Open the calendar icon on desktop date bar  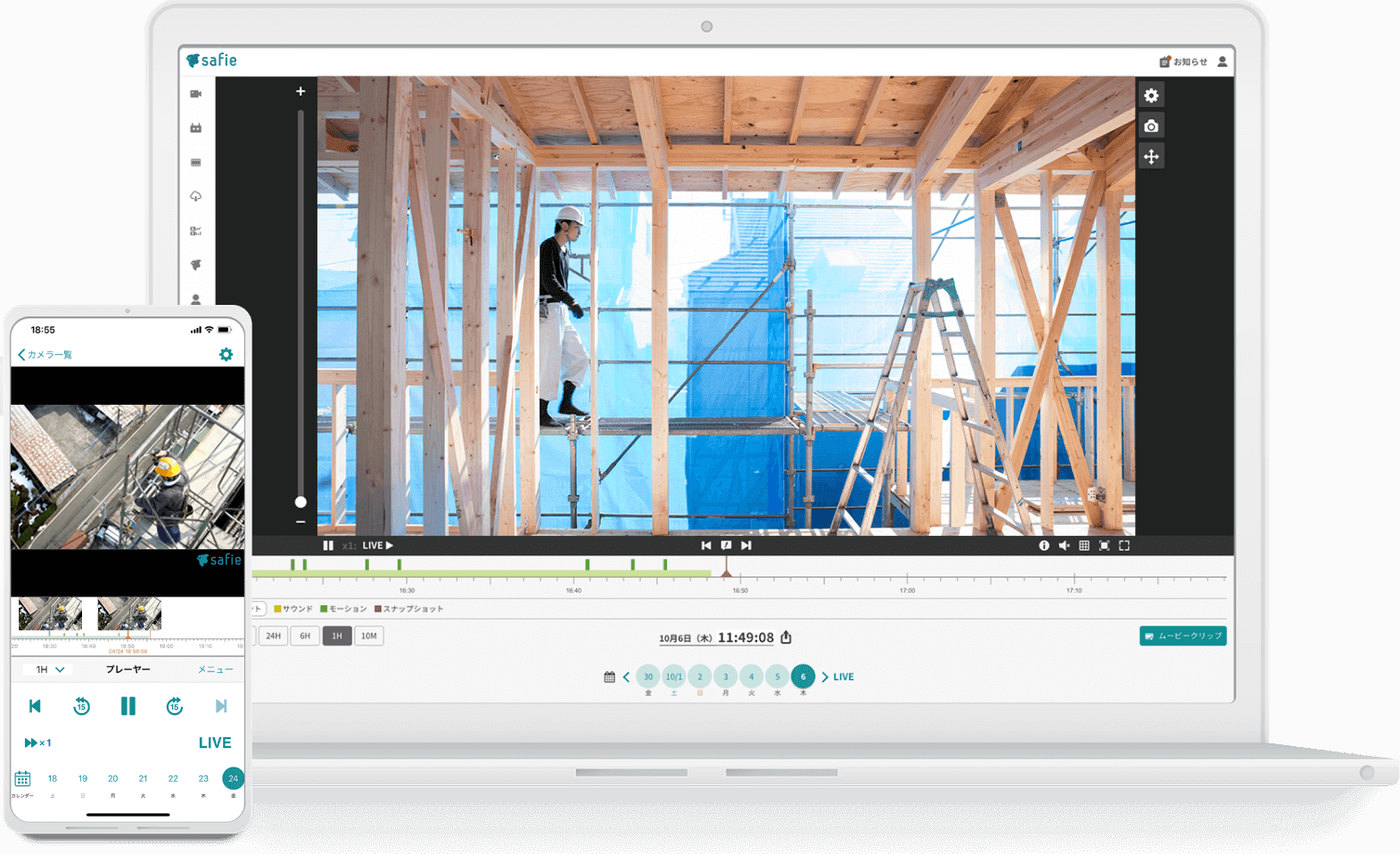click(609, 677)
